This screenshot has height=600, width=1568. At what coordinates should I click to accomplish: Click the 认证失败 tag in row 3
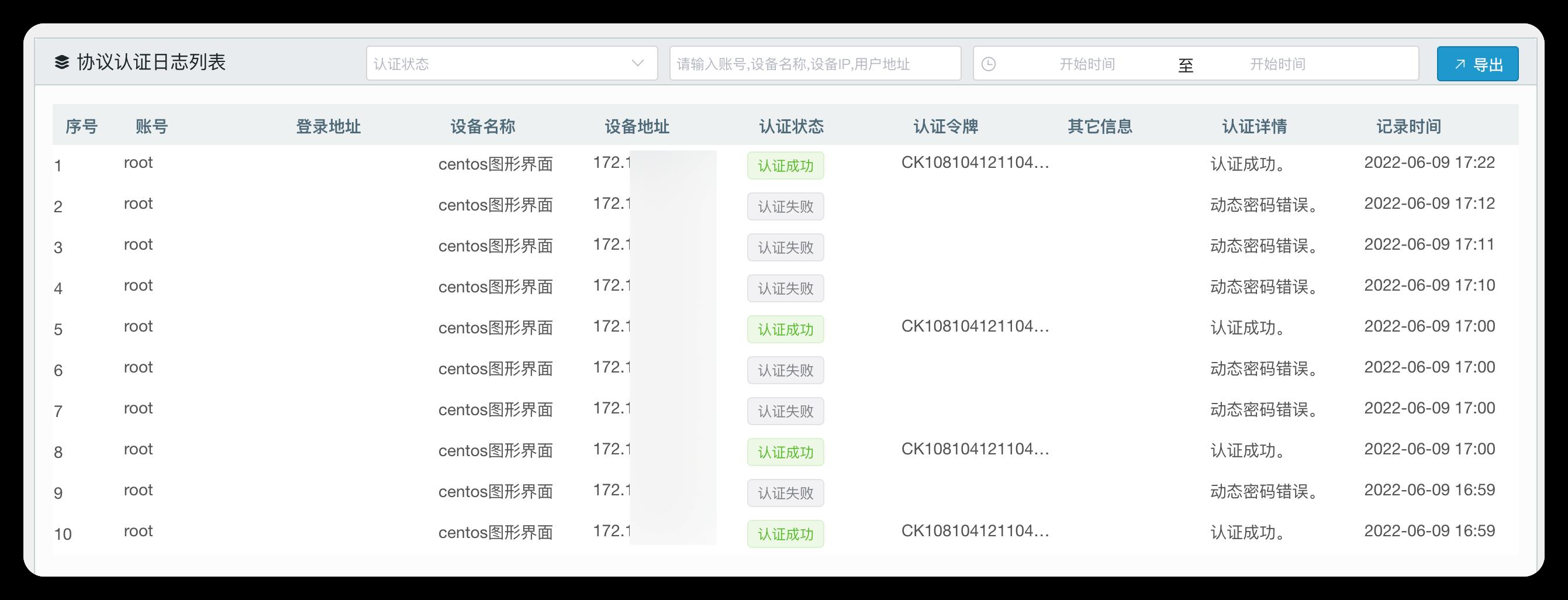785,247
